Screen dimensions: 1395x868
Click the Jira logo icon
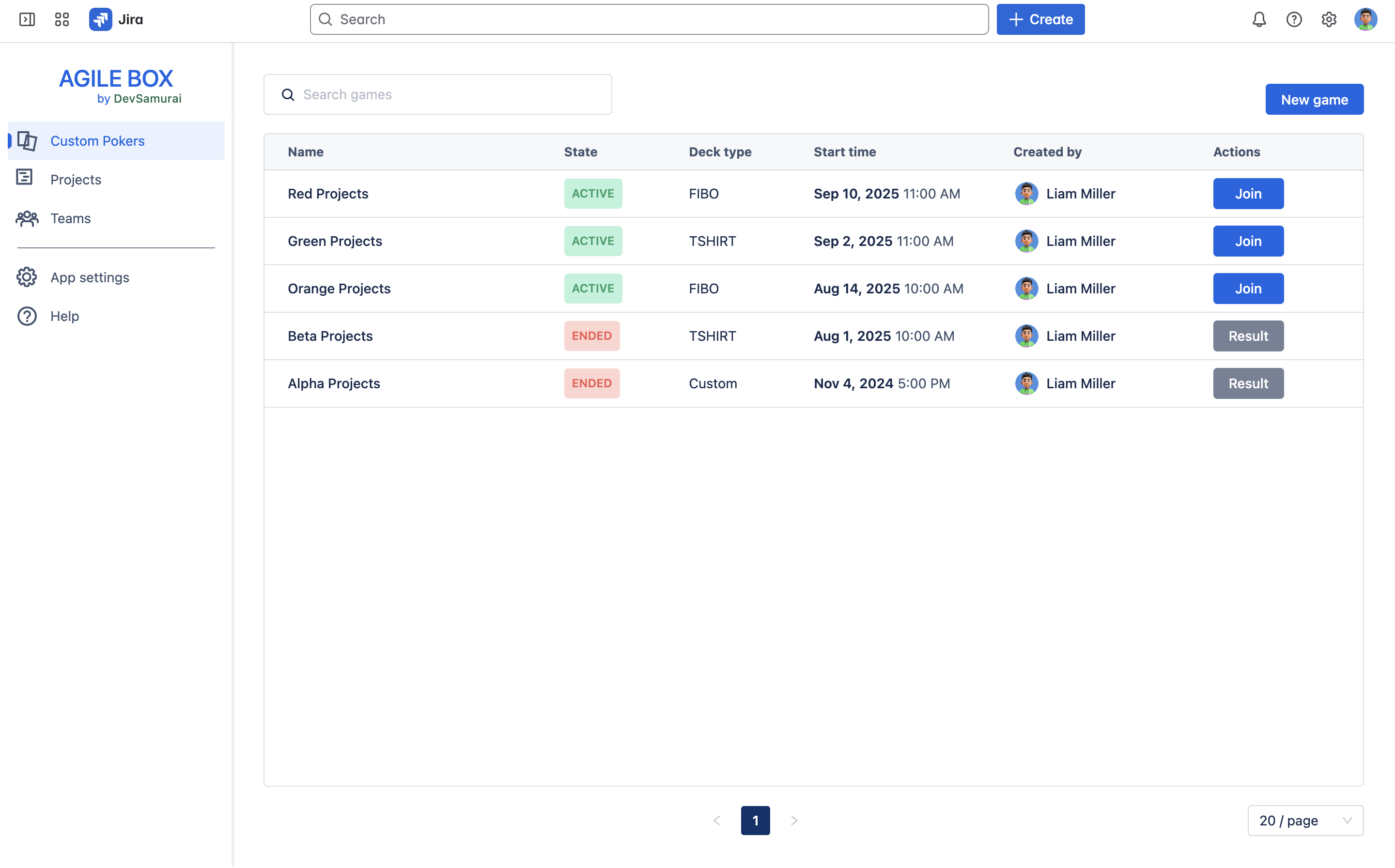100,19
